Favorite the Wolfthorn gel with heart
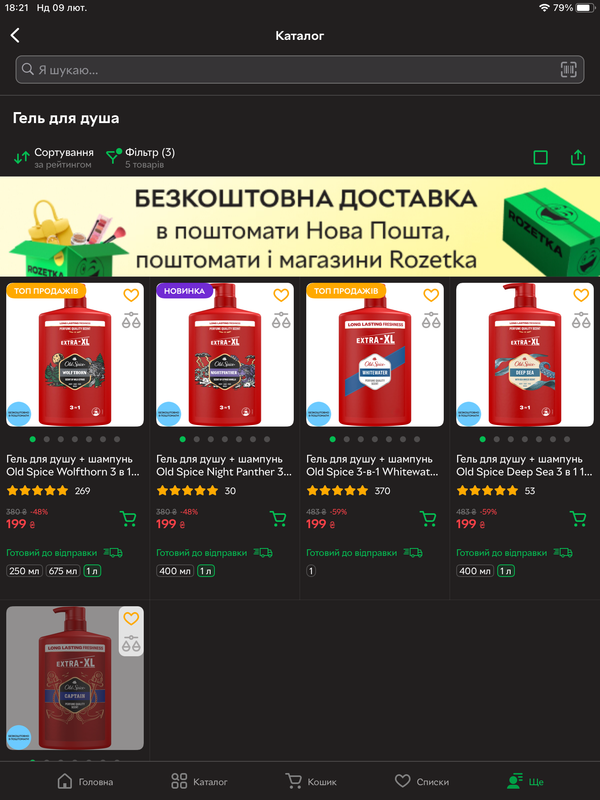 point(131,295)
